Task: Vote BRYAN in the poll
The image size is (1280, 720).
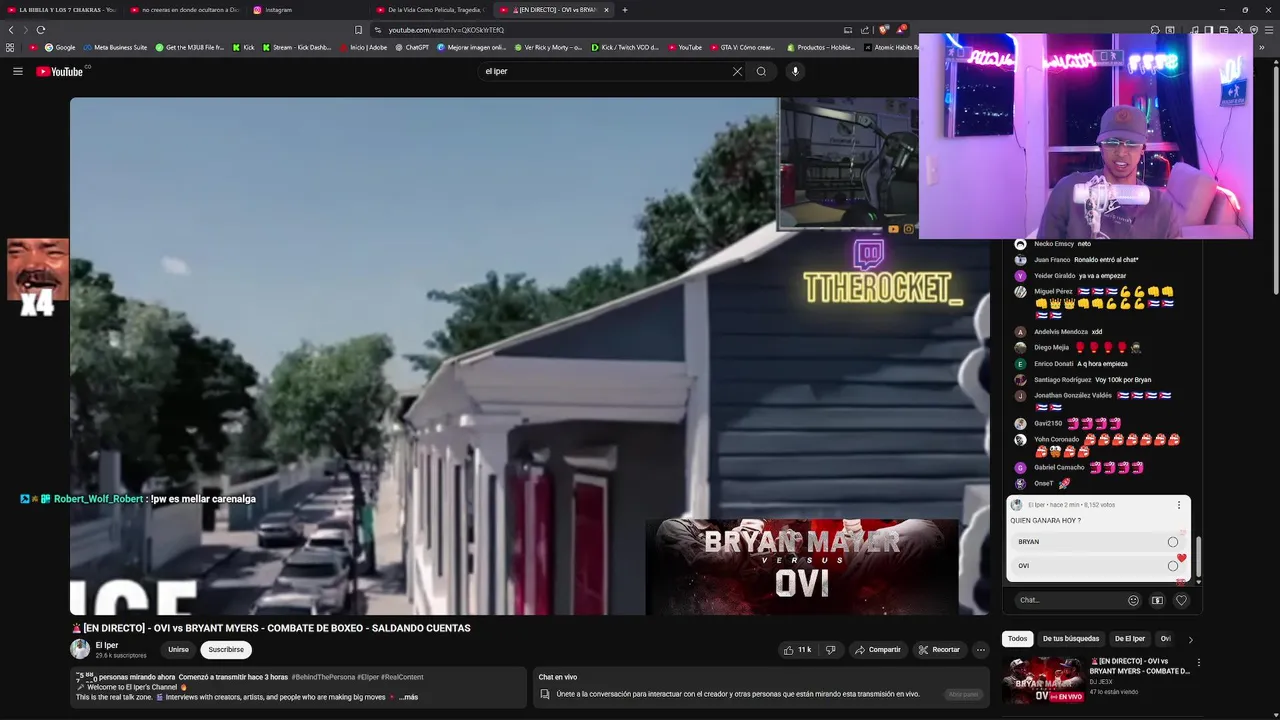Action: tap(1098, 542)
